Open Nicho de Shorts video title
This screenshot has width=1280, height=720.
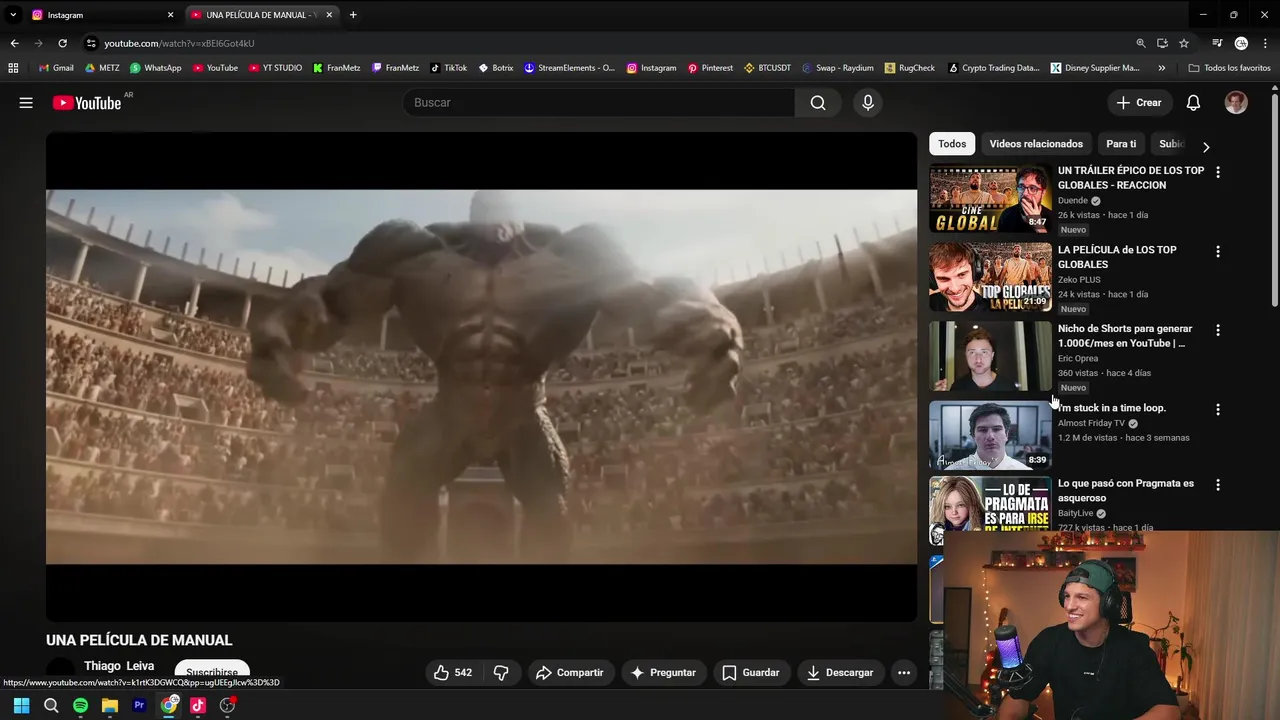pos(1125,336)
